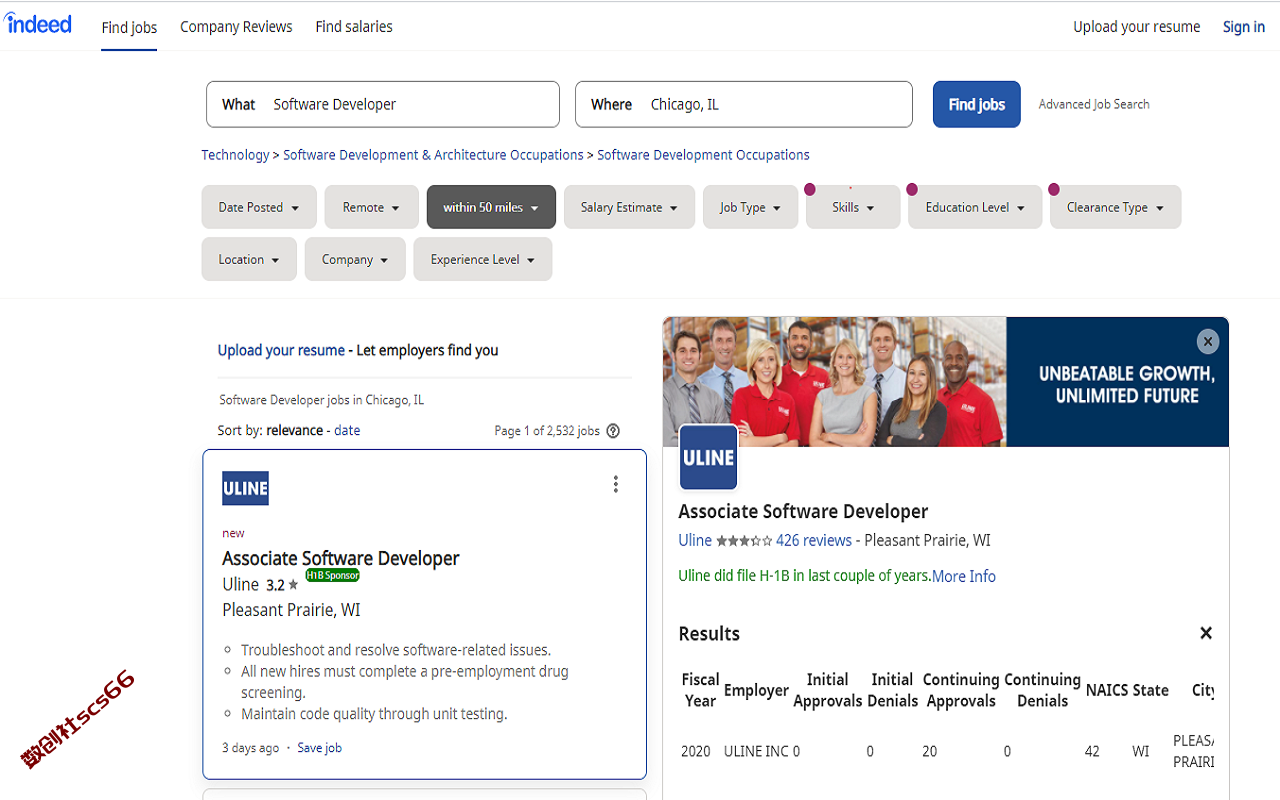Click the blue Find jobs button
Image resolution: width=1280 pixels, height=800 pixels.
pyautogui.click(x=977, y=104)
